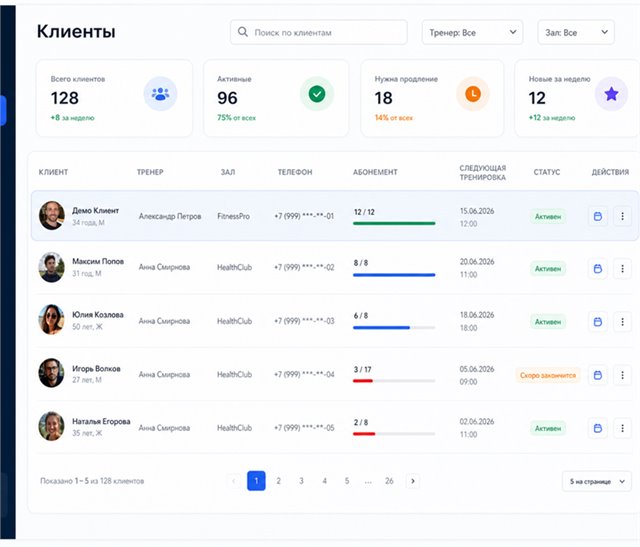Viewport: 640px width, 547px height.
Task: Click Скоро закончится status badge
Action: (548, 375)
